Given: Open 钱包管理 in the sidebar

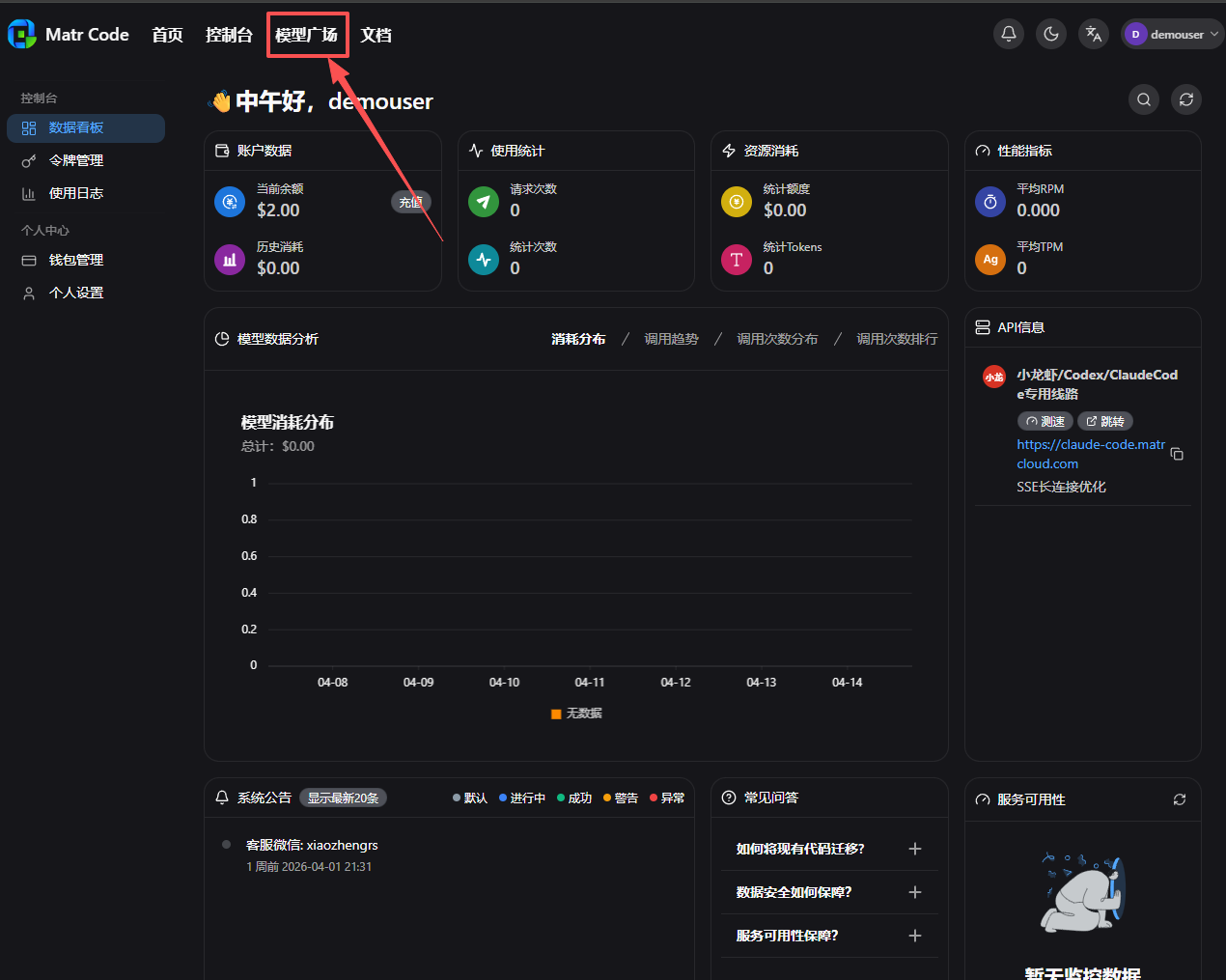Looking at the screenshot, I should [x=86, y=261].
